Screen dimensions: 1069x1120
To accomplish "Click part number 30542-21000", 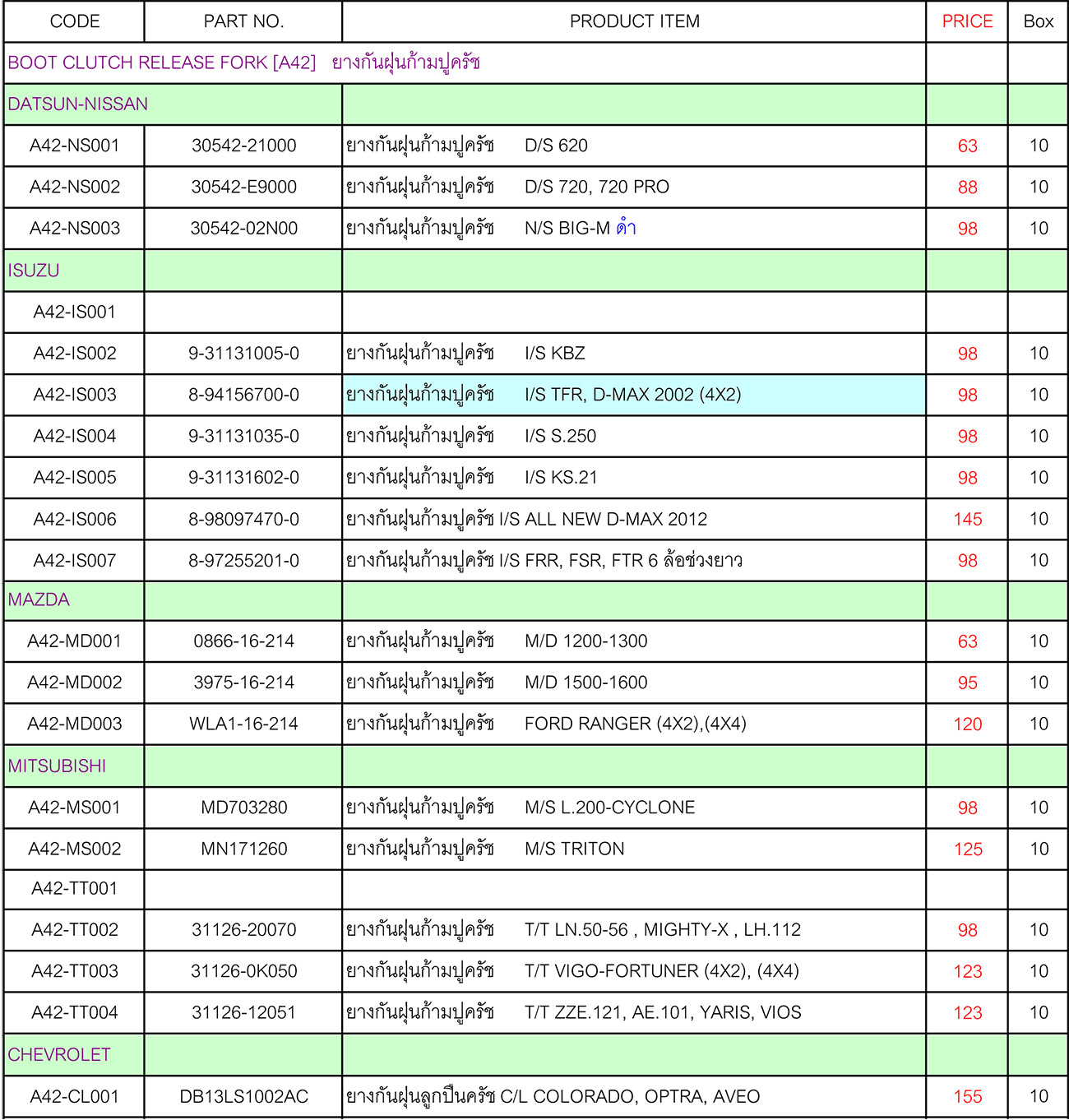I will pyautogui.click(x=244, y=146).
